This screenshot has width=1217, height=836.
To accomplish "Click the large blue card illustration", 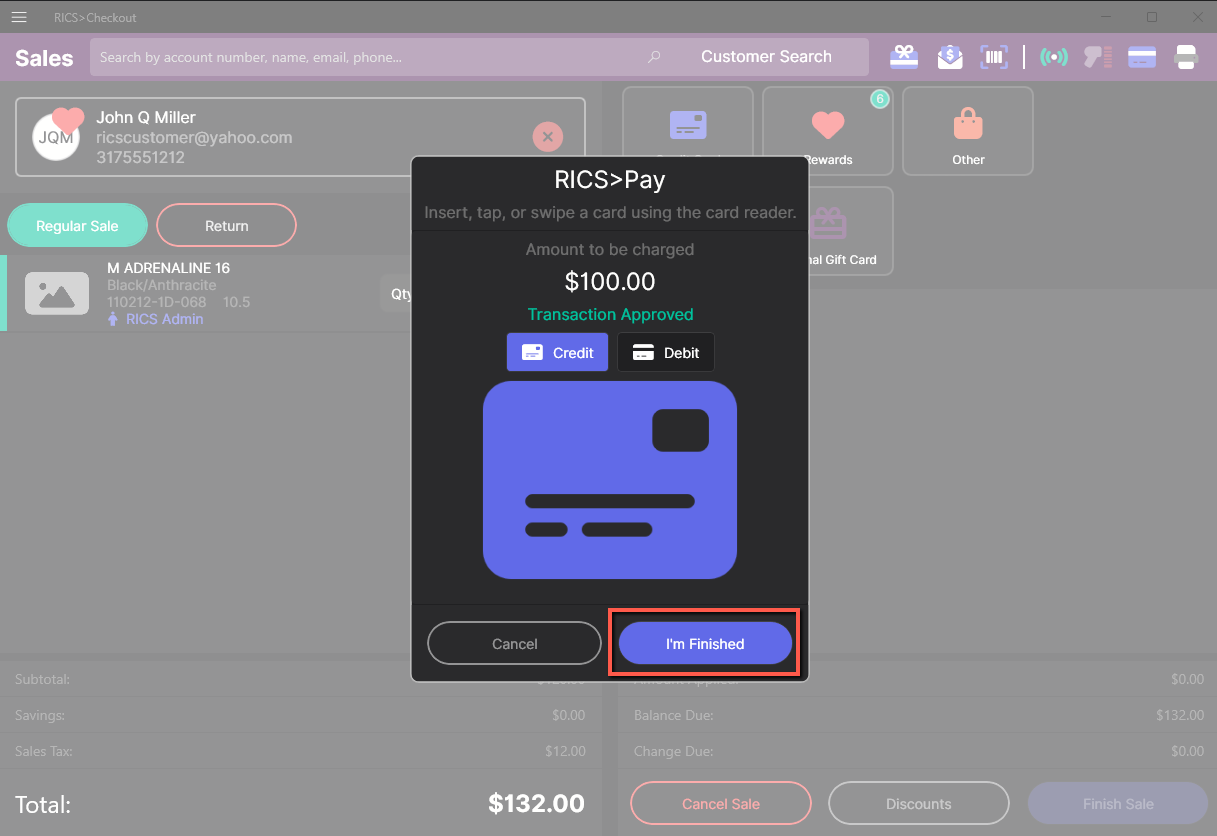I will click(610, 480).
